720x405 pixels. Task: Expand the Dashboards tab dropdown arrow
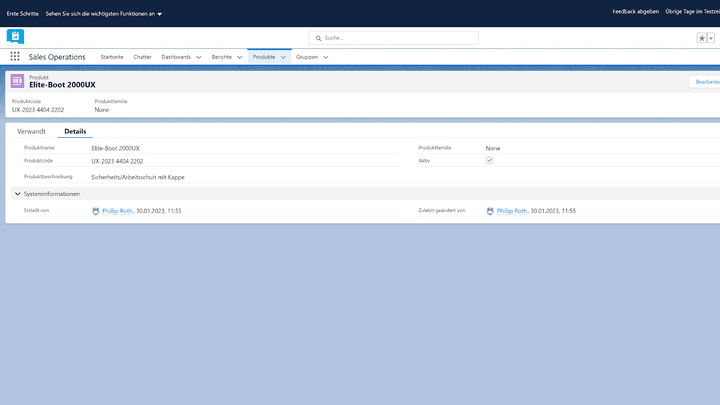point(198,57)
